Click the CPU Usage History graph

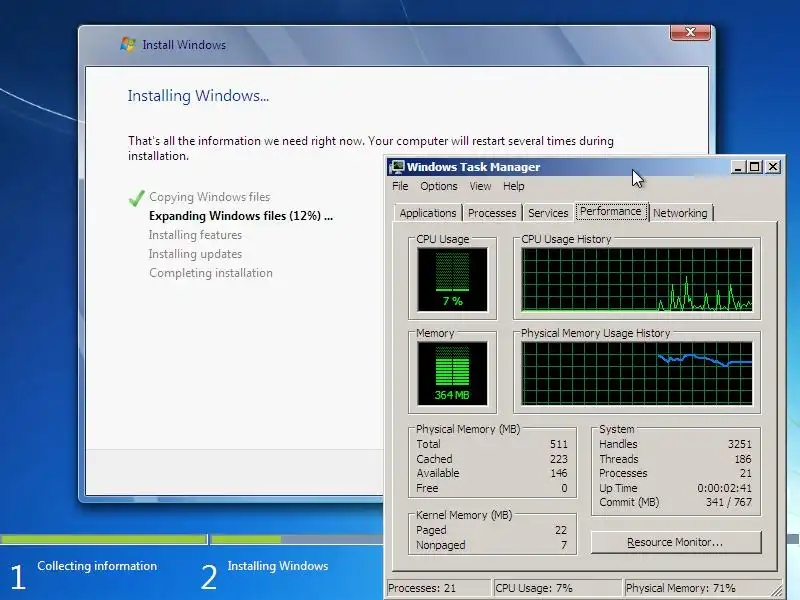pyautogui.click(x=637, y=280)
